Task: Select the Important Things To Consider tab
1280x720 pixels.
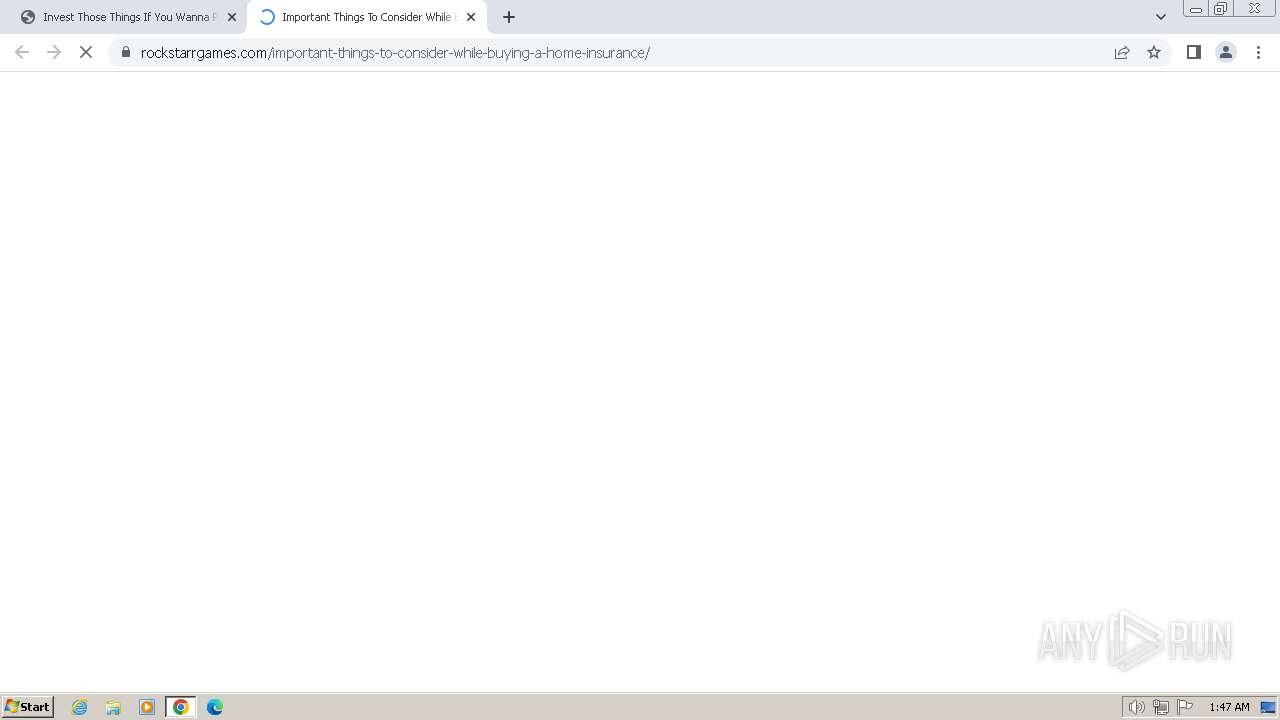Action: point(366,17)
